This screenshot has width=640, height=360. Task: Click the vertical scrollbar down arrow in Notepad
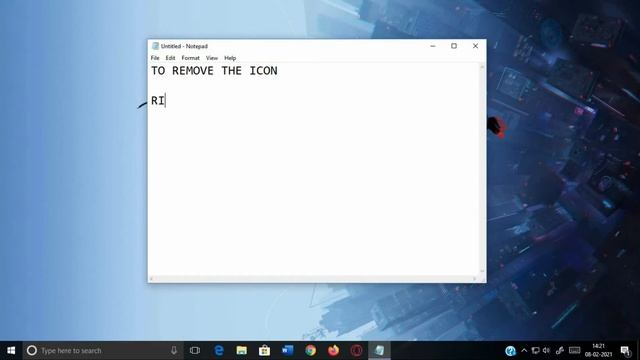(482, 271)
